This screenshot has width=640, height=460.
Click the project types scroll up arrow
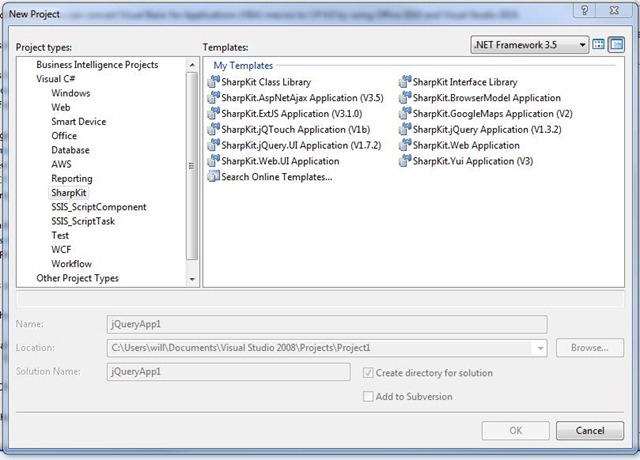192,65
